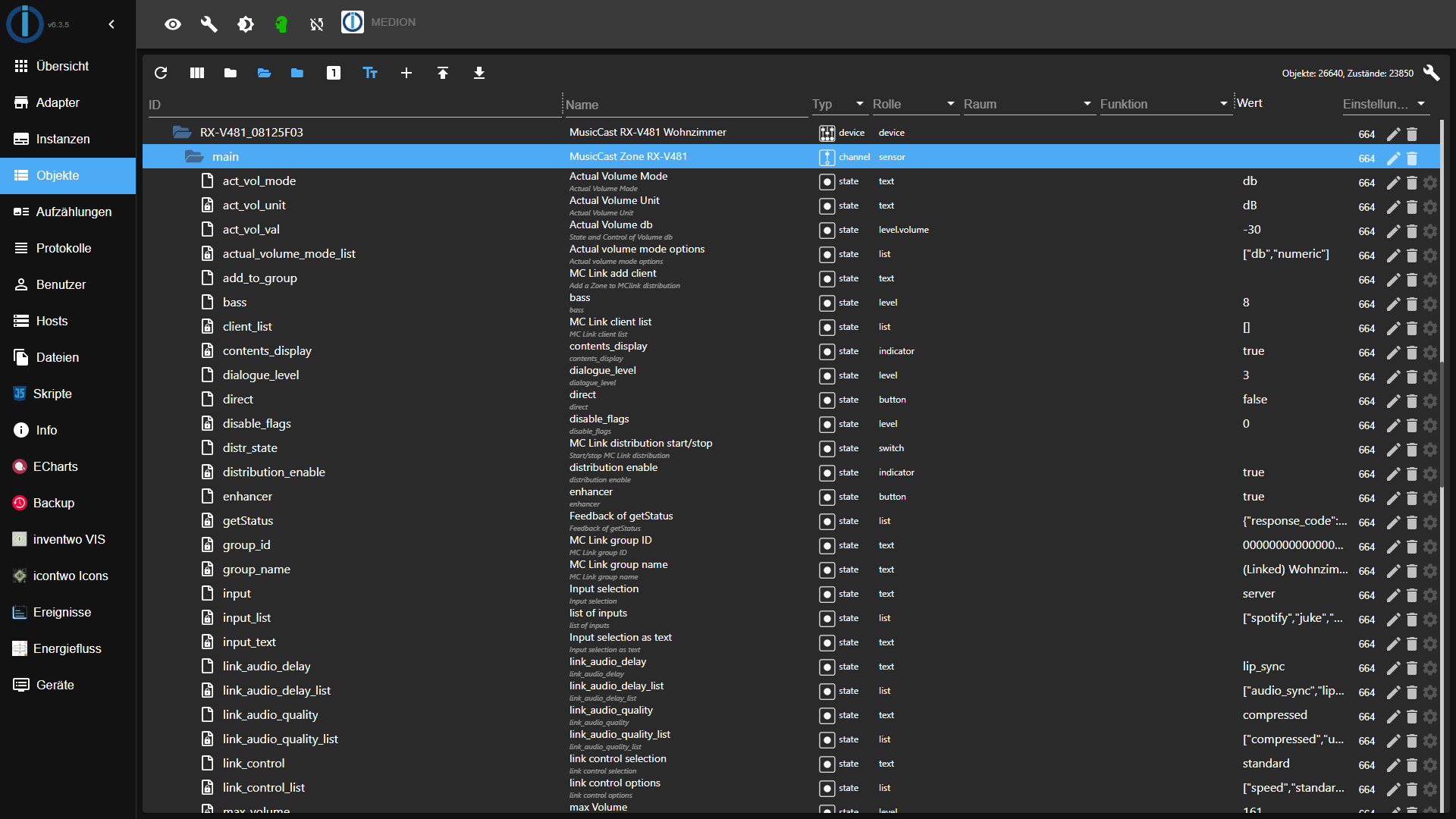
Task: Open Geräte in the sidebar
Action: (68, 685)
